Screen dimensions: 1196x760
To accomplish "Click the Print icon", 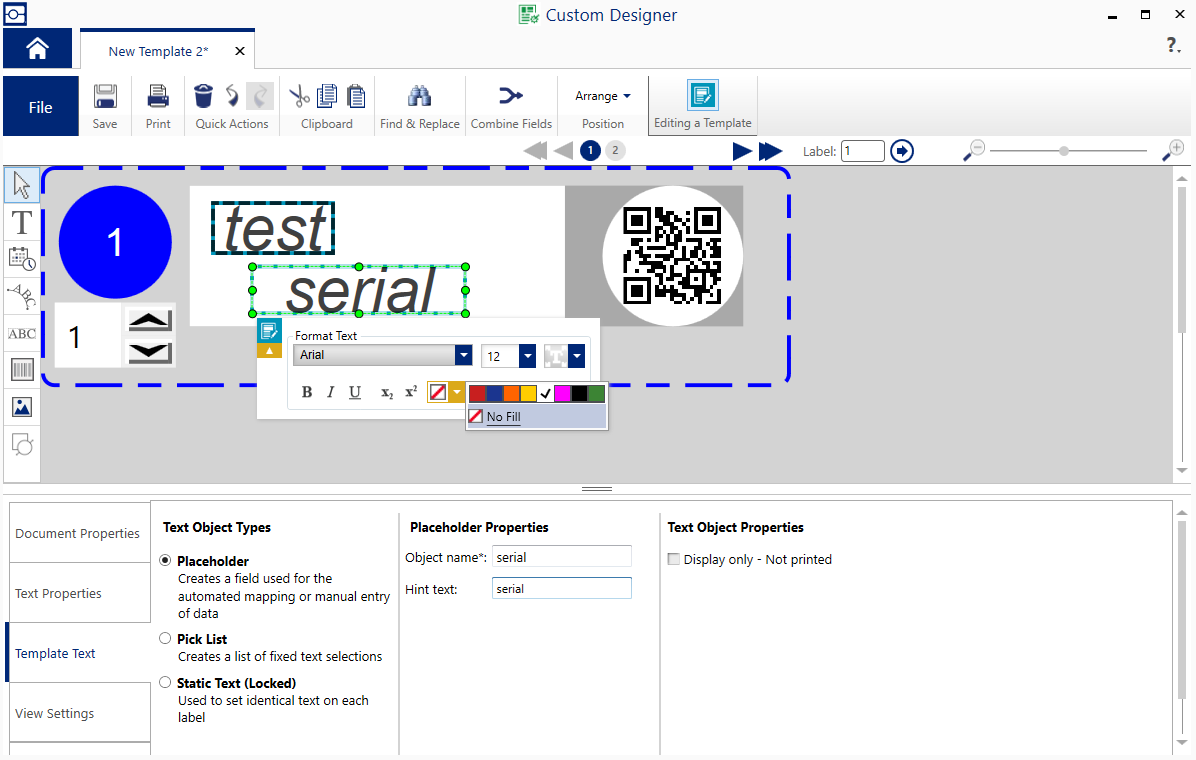I will point(158,97).
